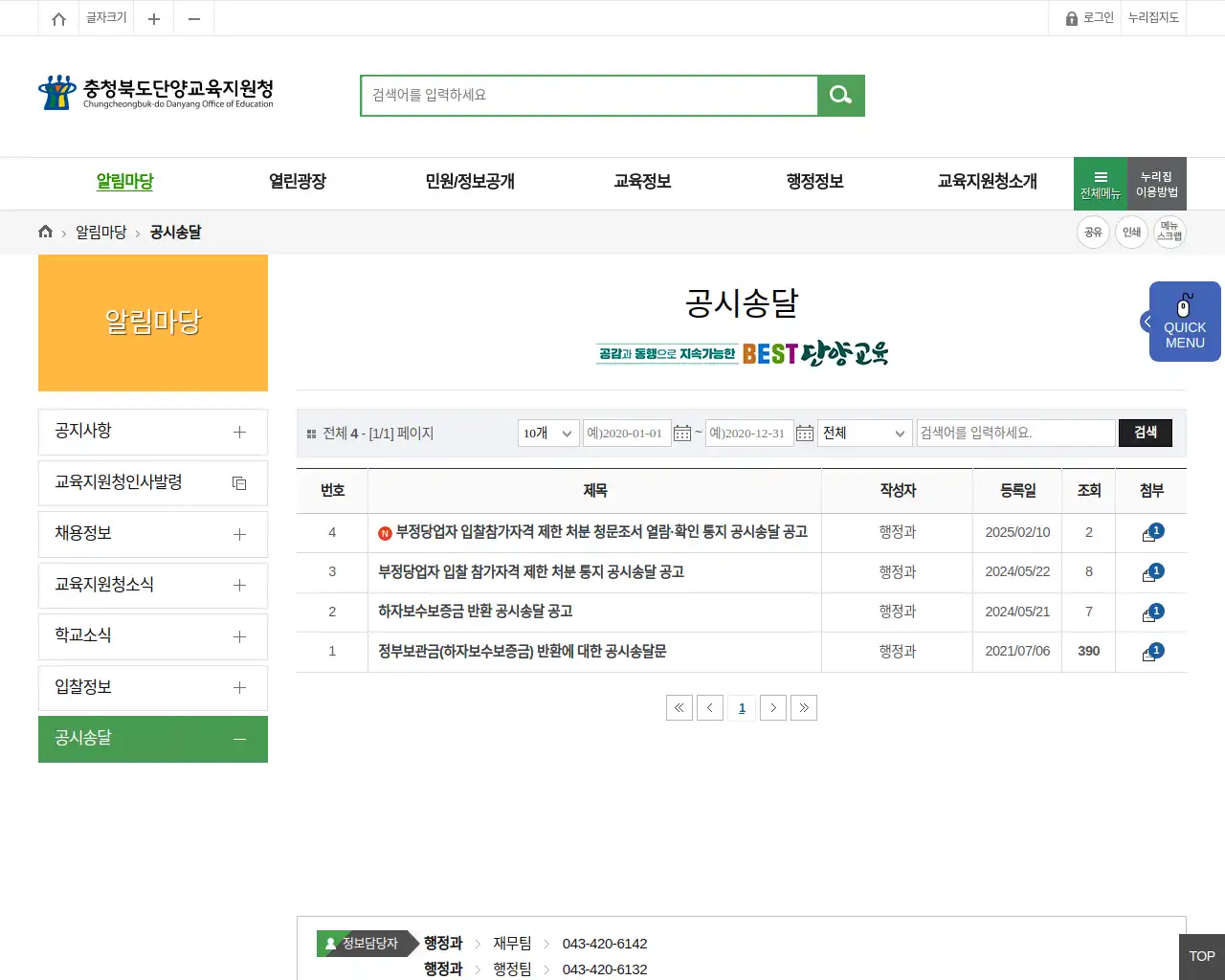Open the 교육정보 menu
The image size is (1225, 980).
pos(642,182)
